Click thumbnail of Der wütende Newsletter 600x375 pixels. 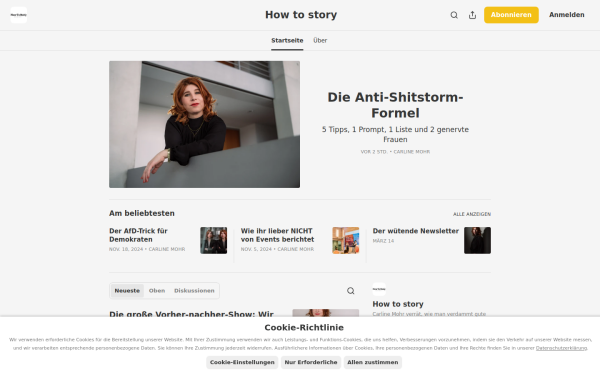[x=477, y=240]
